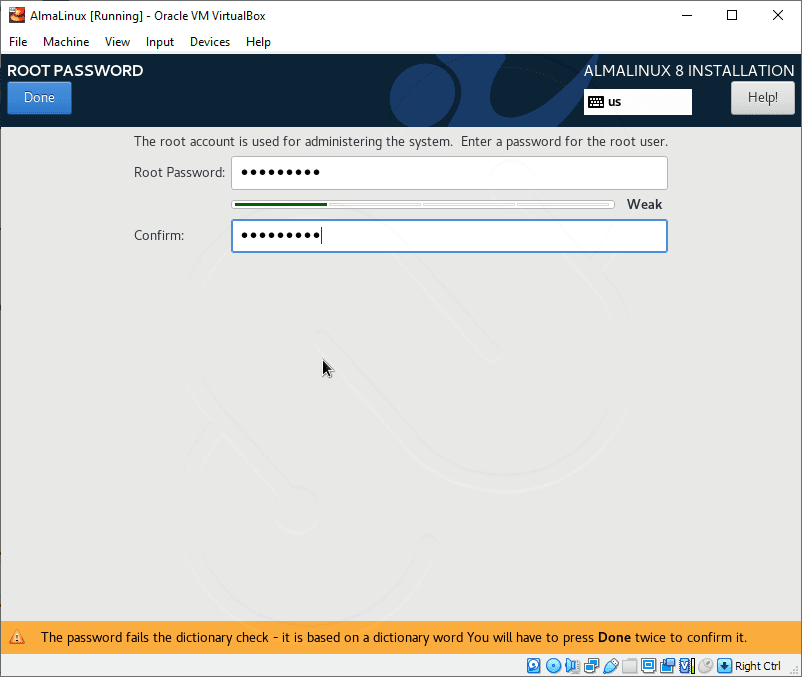Open the display status icon

(x=649, y=665)
